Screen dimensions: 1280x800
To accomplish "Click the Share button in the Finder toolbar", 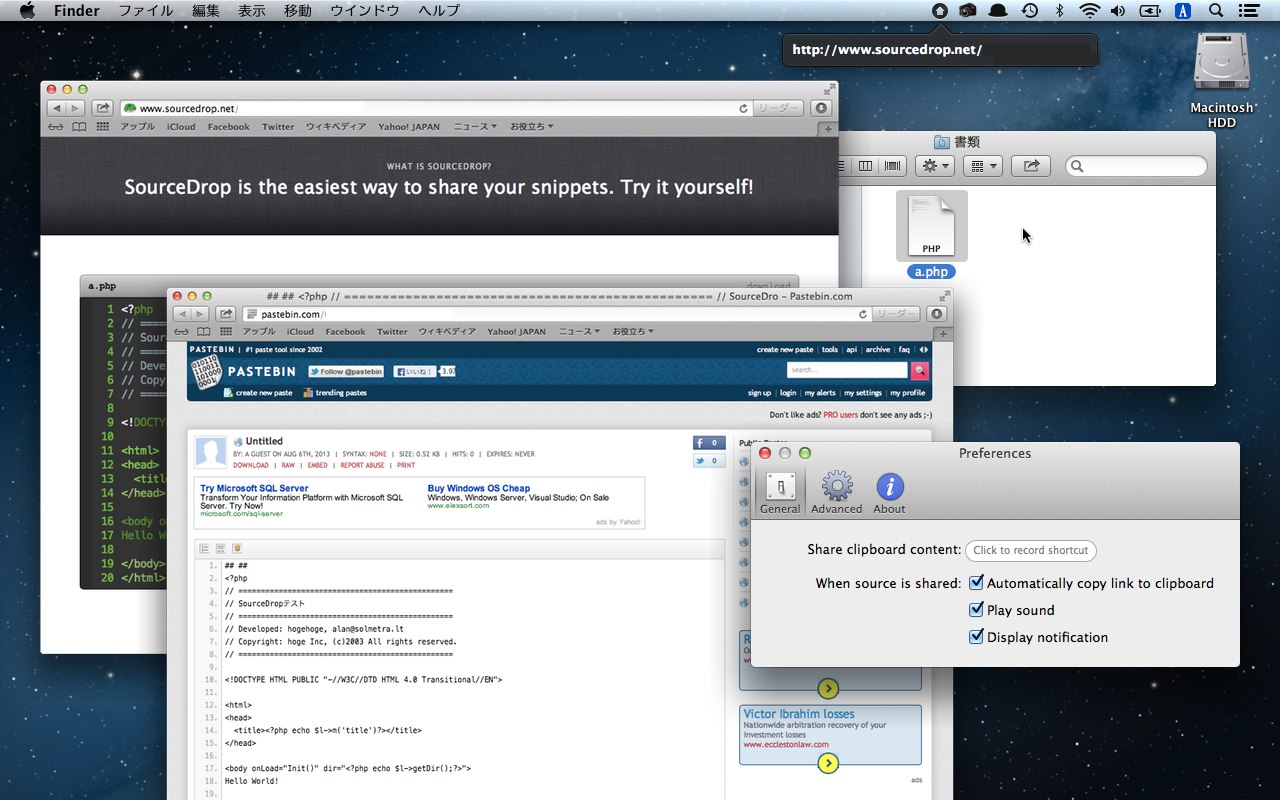I will coord(1032,166).
